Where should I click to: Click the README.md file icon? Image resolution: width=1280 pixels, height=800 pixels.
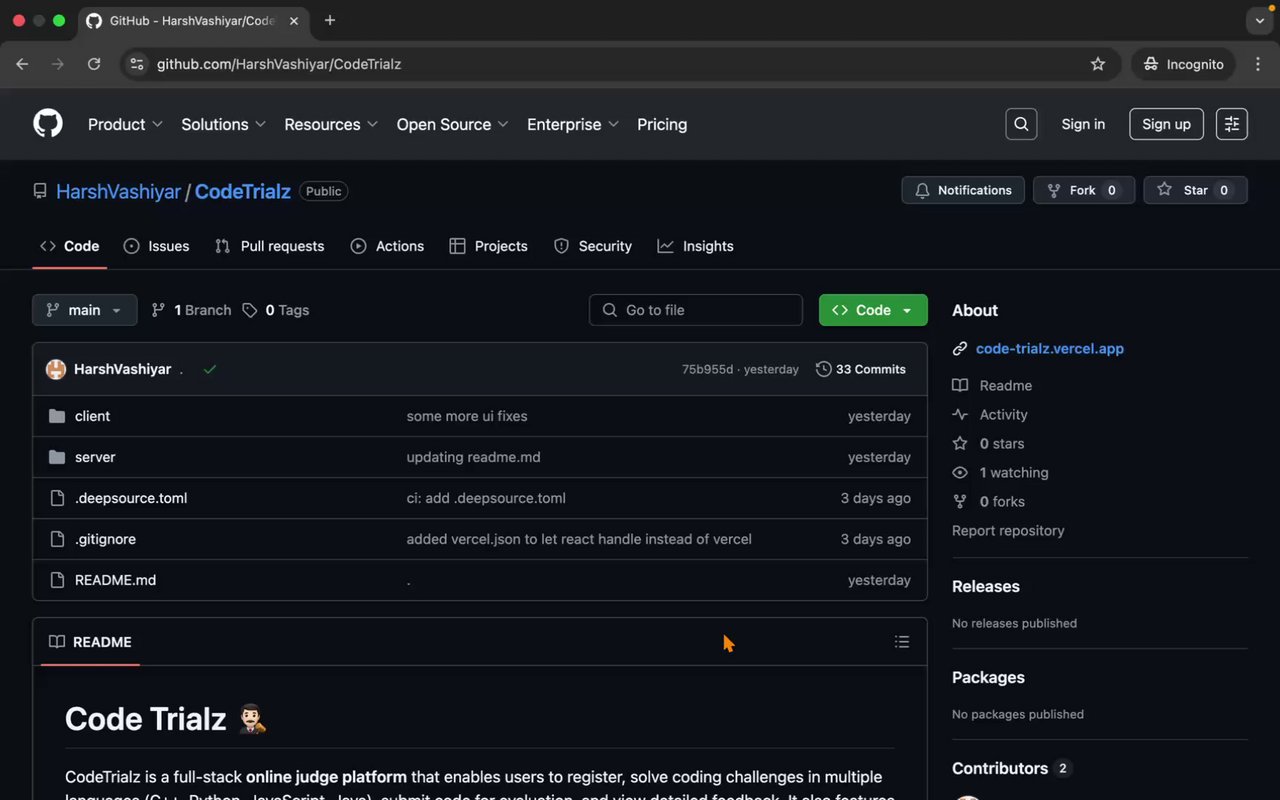pyautogui.click(x=56, y=580)
